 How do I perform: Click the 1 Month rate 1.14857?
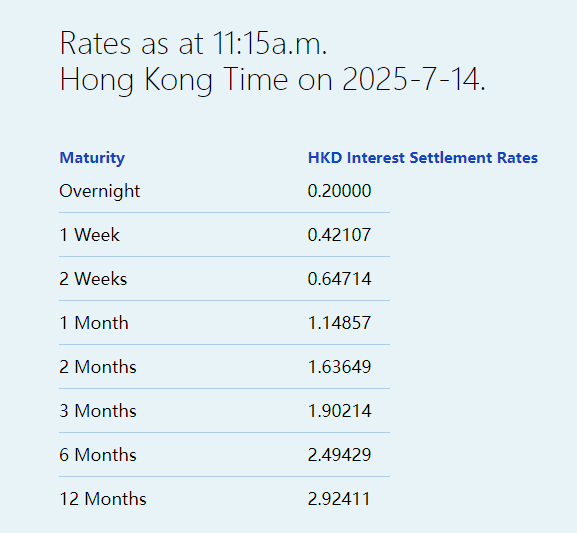point(339,323)
